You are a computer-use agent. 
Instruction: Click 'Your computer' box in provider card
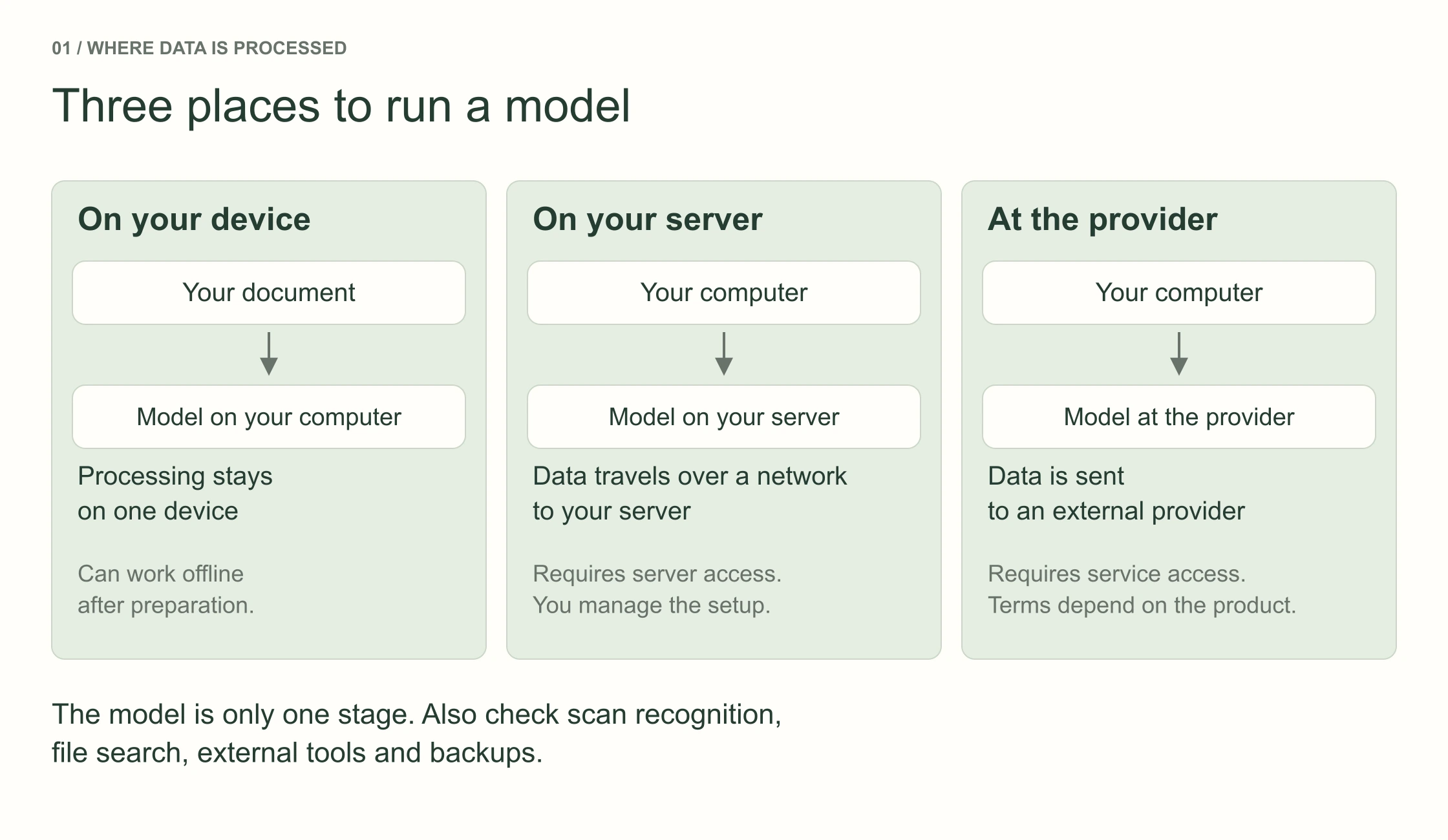pos(1179,293)
